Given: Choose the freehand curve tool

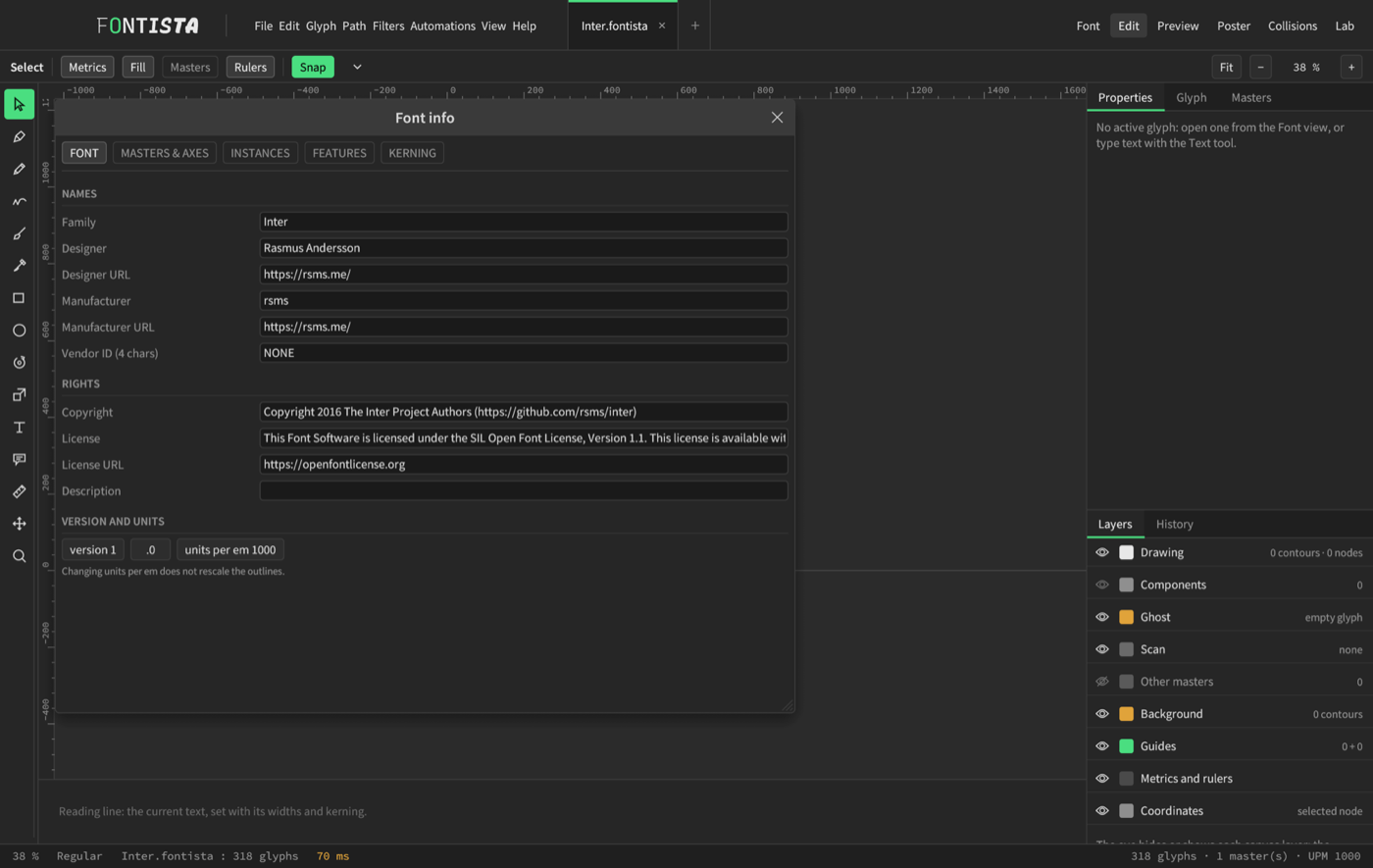Looking at the screenshot, I should point(19,201).
